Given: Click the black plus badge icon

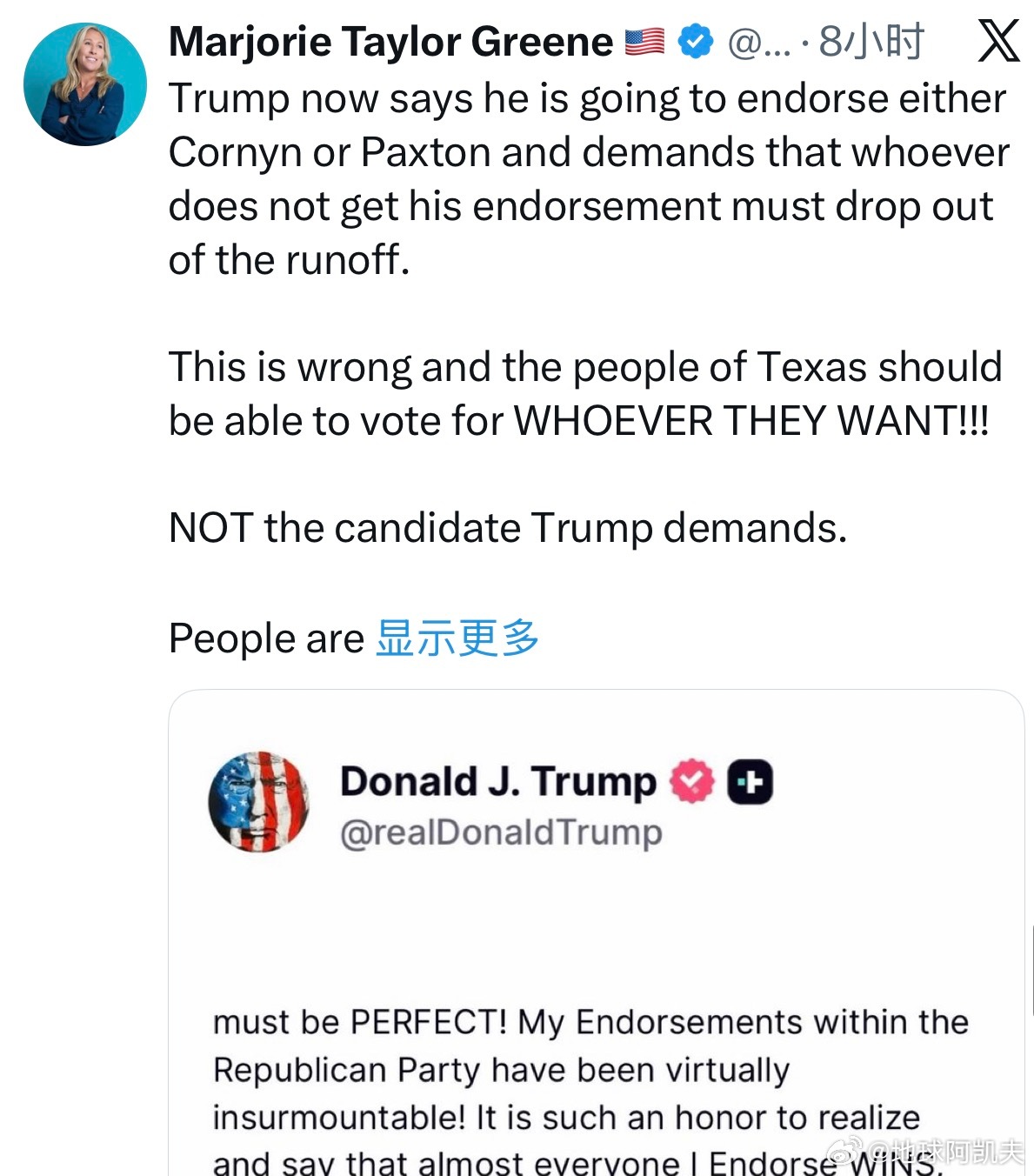Looking at the screenshot, I should click(x=750, y=781).
